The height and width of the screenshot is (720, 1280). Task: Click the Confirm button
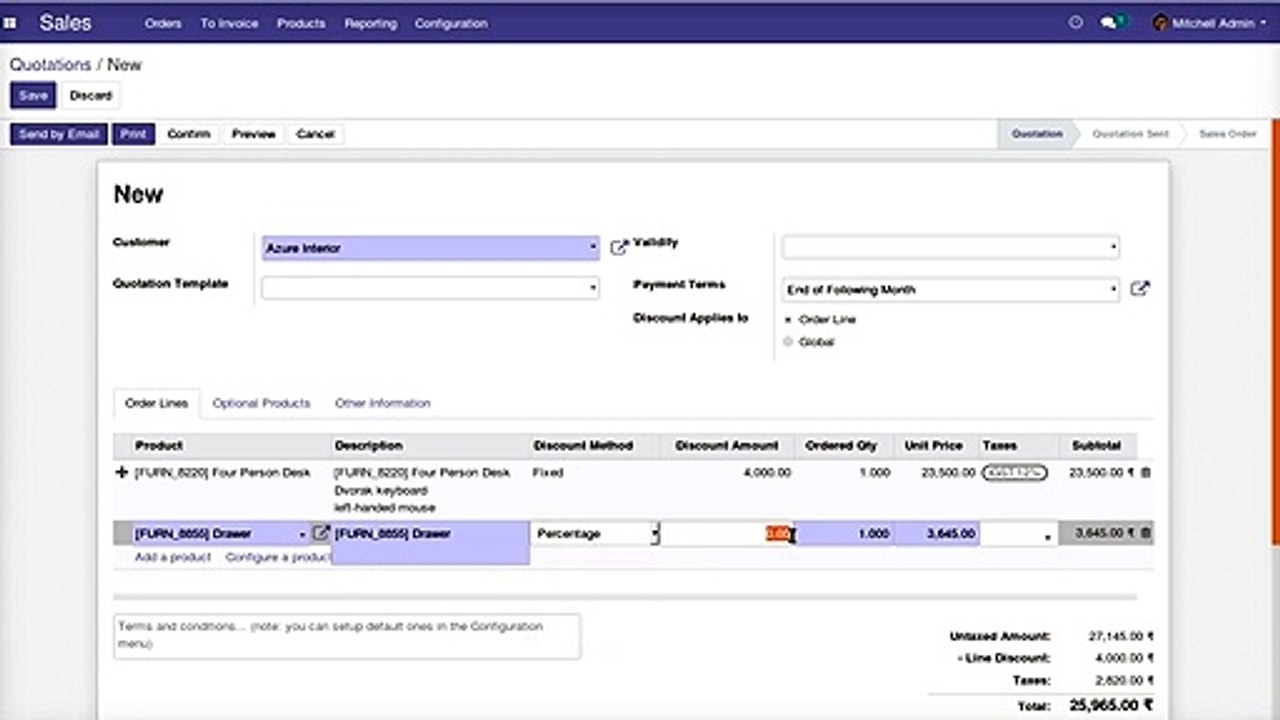coord(189,134)
